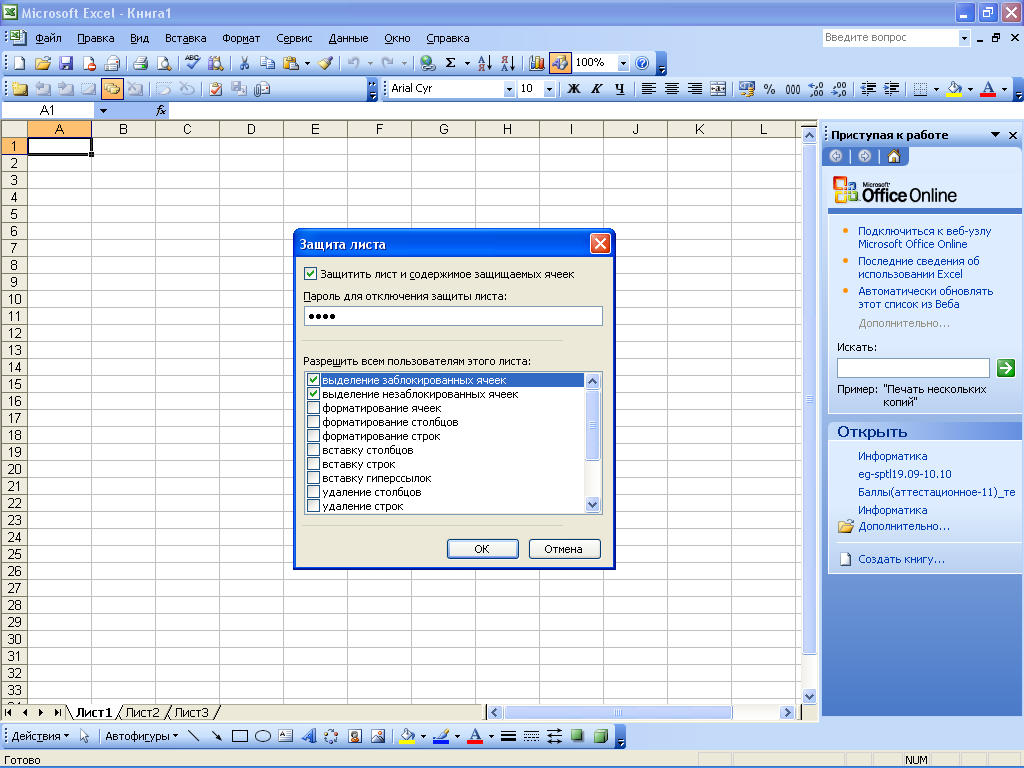Screen dimensions: 1024x768
Task: Follow 'Подключиться к веб-узлу Microsoft Office Online'
Action: pyautogui.click(x=925, y=238)
